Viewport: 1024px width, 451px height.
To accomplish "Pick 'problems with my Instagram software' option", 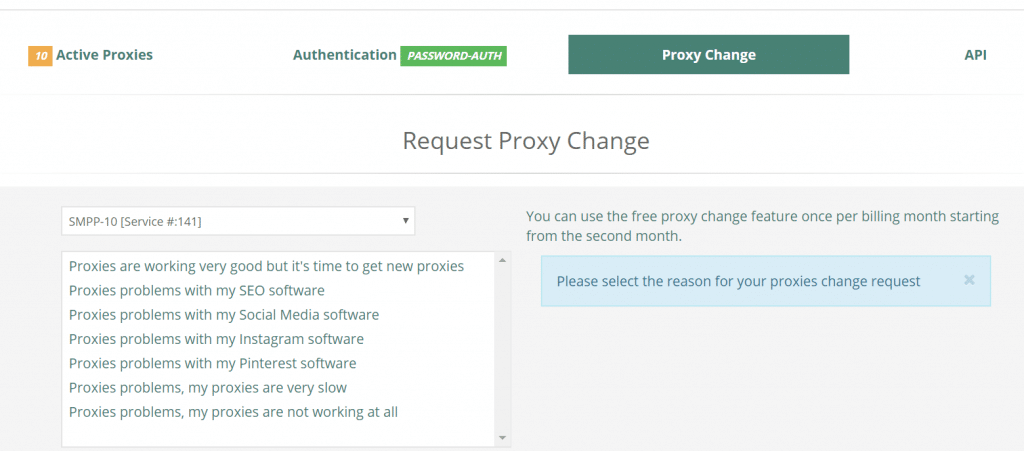I will pyautogui.click(x=216, y=339).
